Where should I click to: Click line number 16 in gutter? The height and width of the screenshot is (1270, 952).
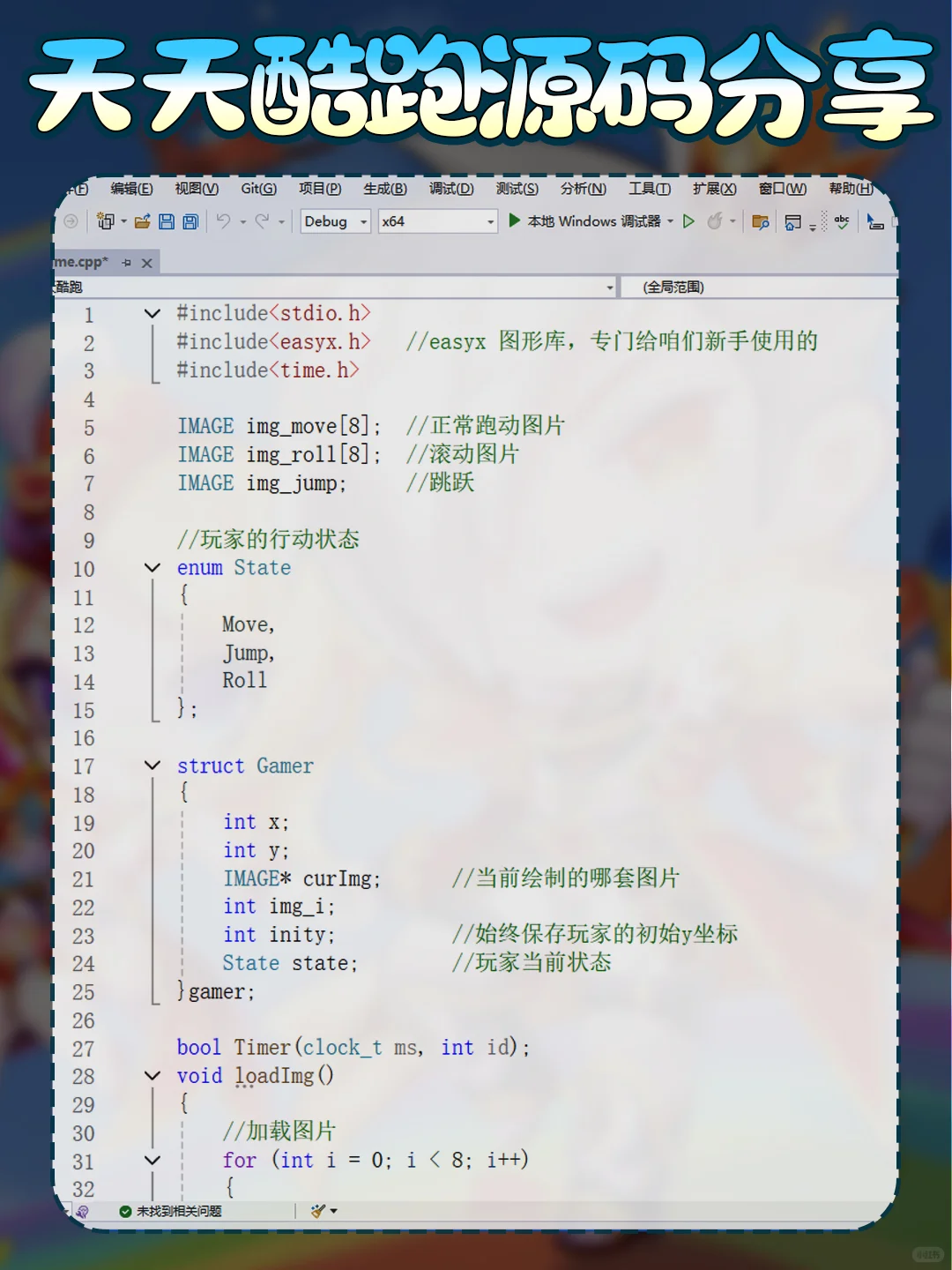tap(84, 738)
